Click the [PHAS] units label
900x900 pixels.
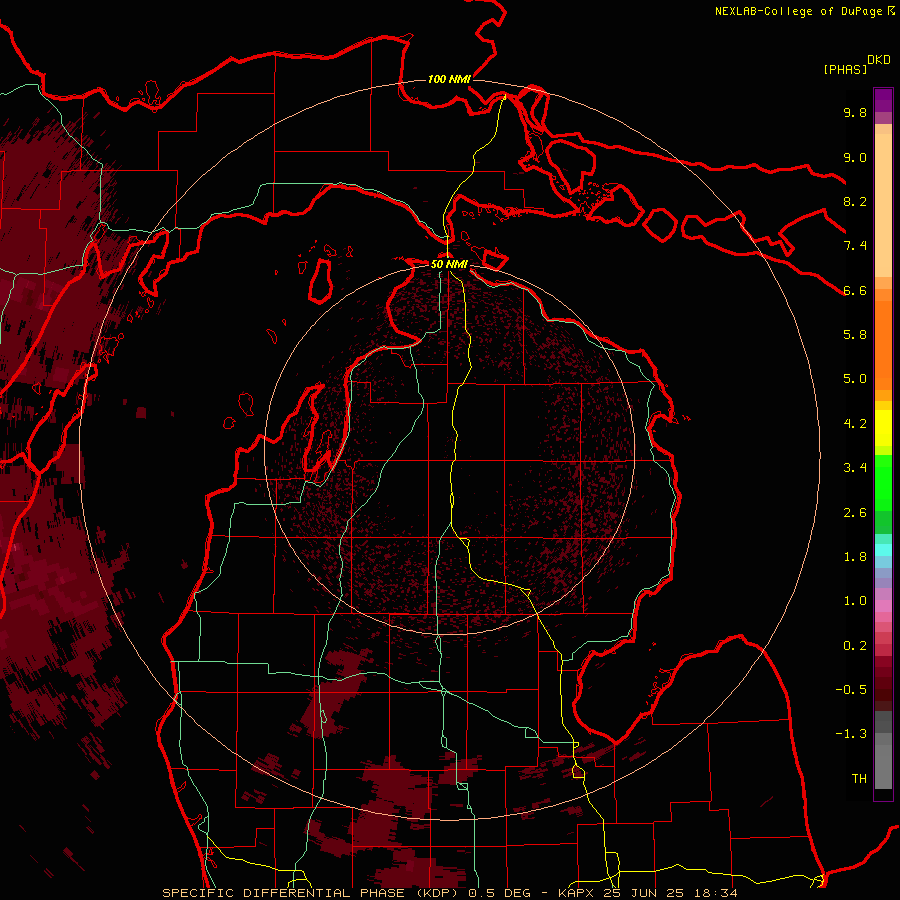pyautogui.click(x=845, y=69)
